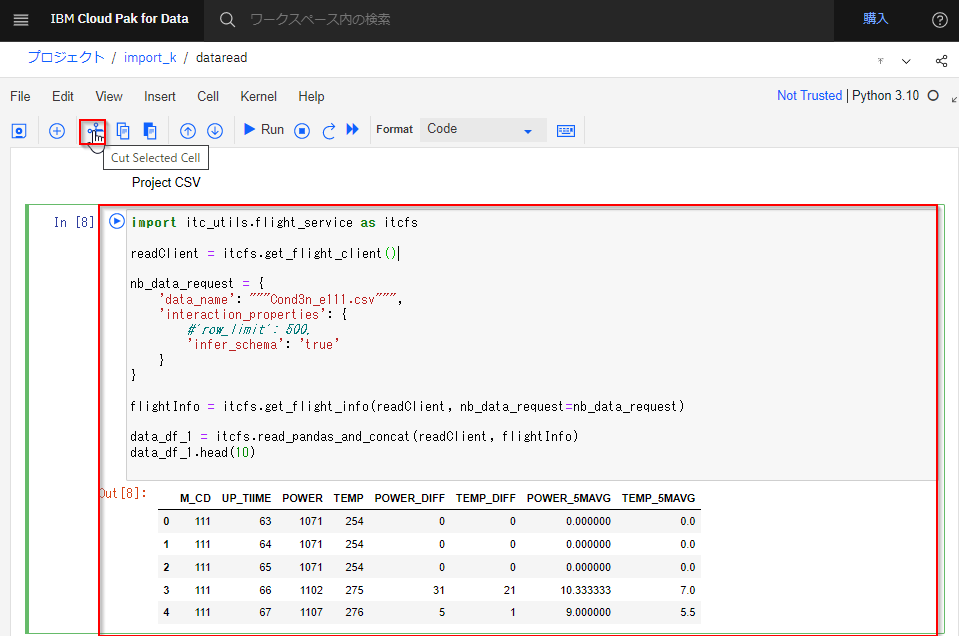Click the Out[8] output prompt
The width and height of the screenshot is (959, 636).
coord(123,493)
